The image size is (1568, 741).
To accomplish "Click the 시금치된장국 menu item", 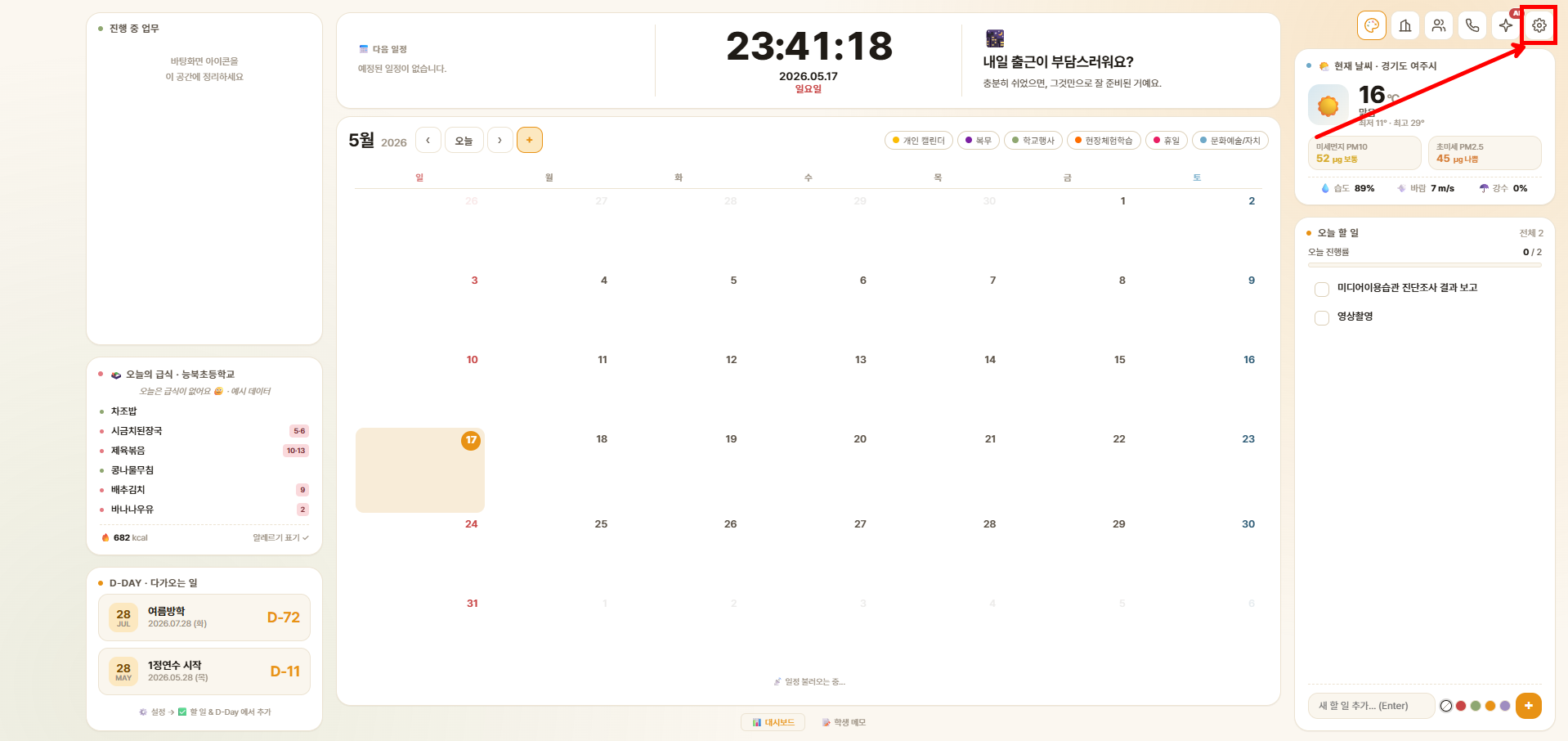I will [x=137, y=431].
